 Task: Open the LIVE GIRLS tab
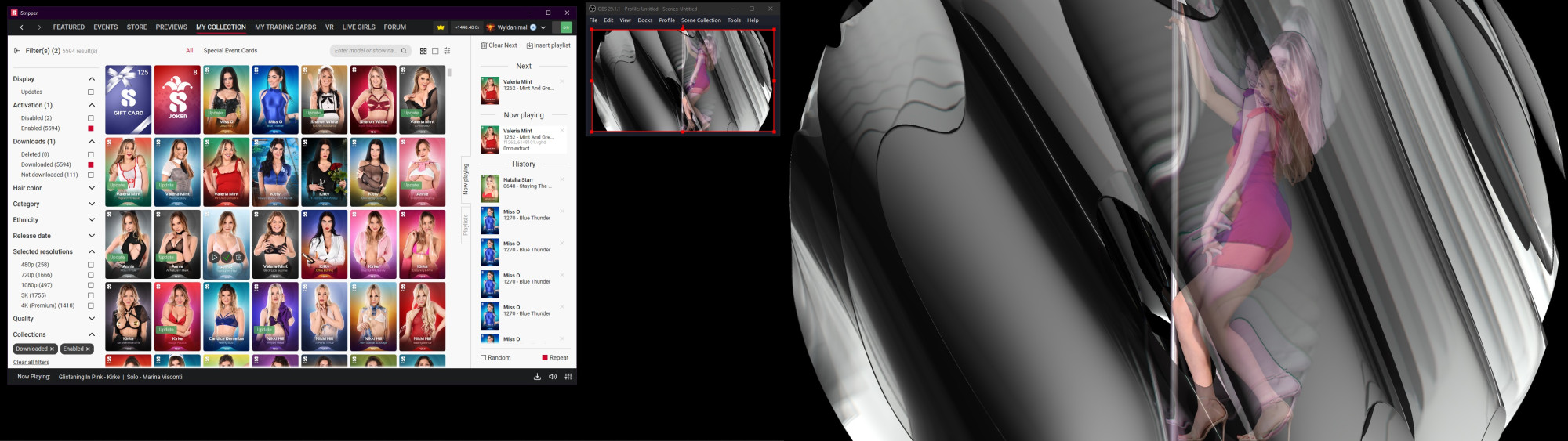pyautogui.click(x=359, y=27)
